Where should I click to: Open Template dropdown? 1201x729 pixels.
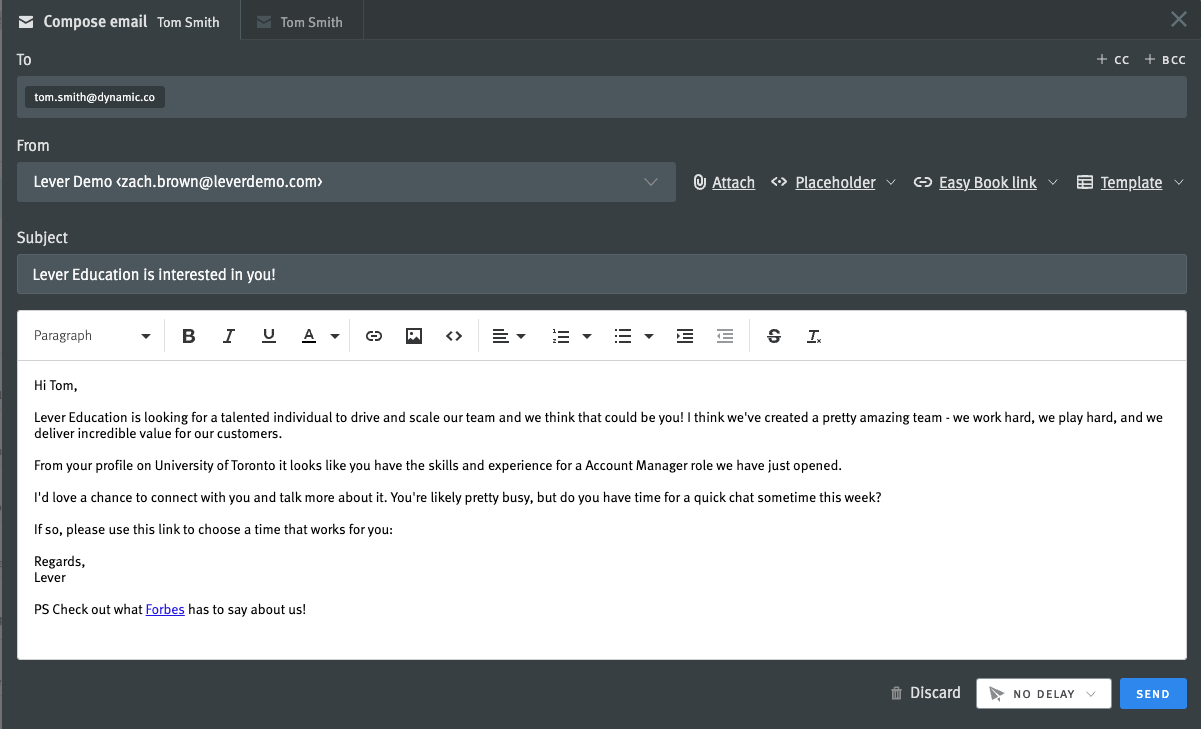[1131, 182]
